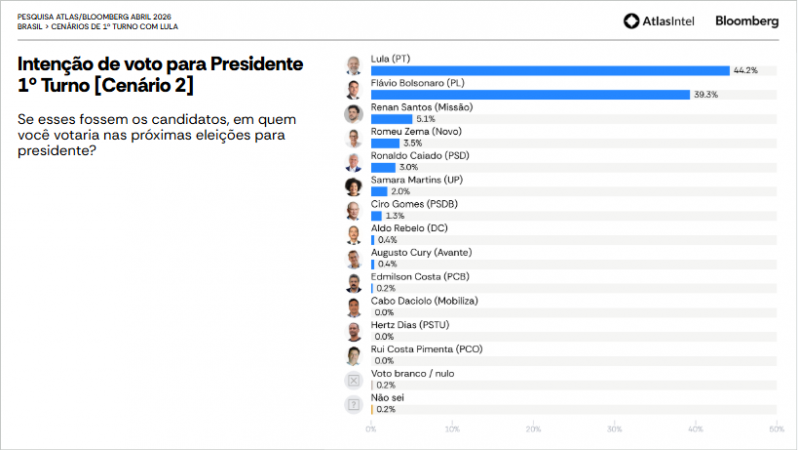This screenshot has width=798, height=450.
Task: Click the Bloomberg logo
Action: point(747,20)
